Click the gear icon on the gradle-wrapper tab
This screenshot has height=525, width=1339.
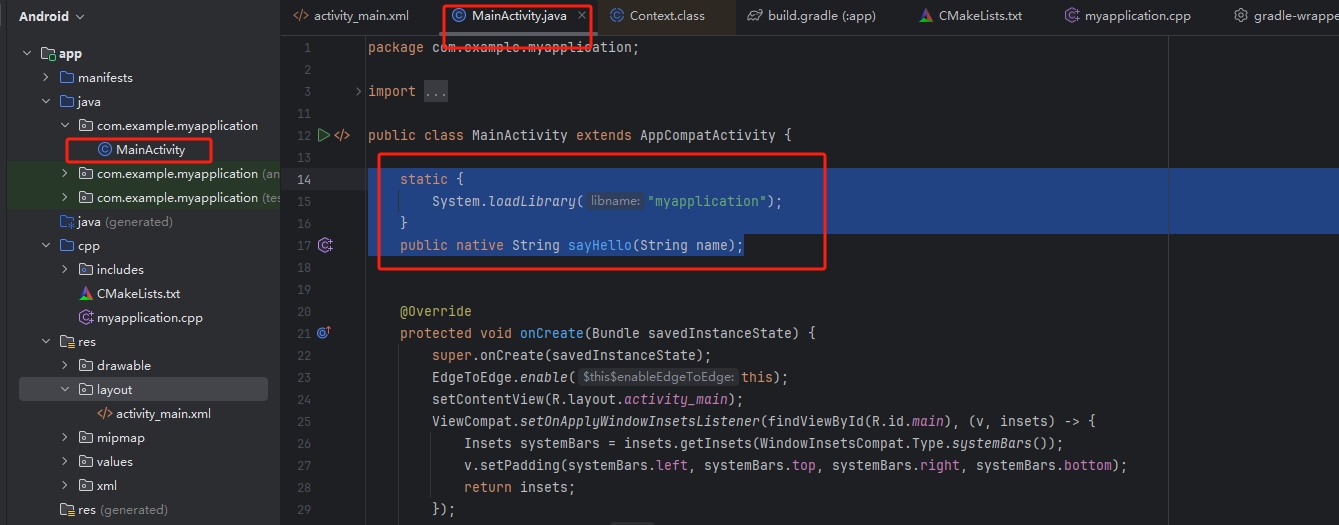(1241, 16)
